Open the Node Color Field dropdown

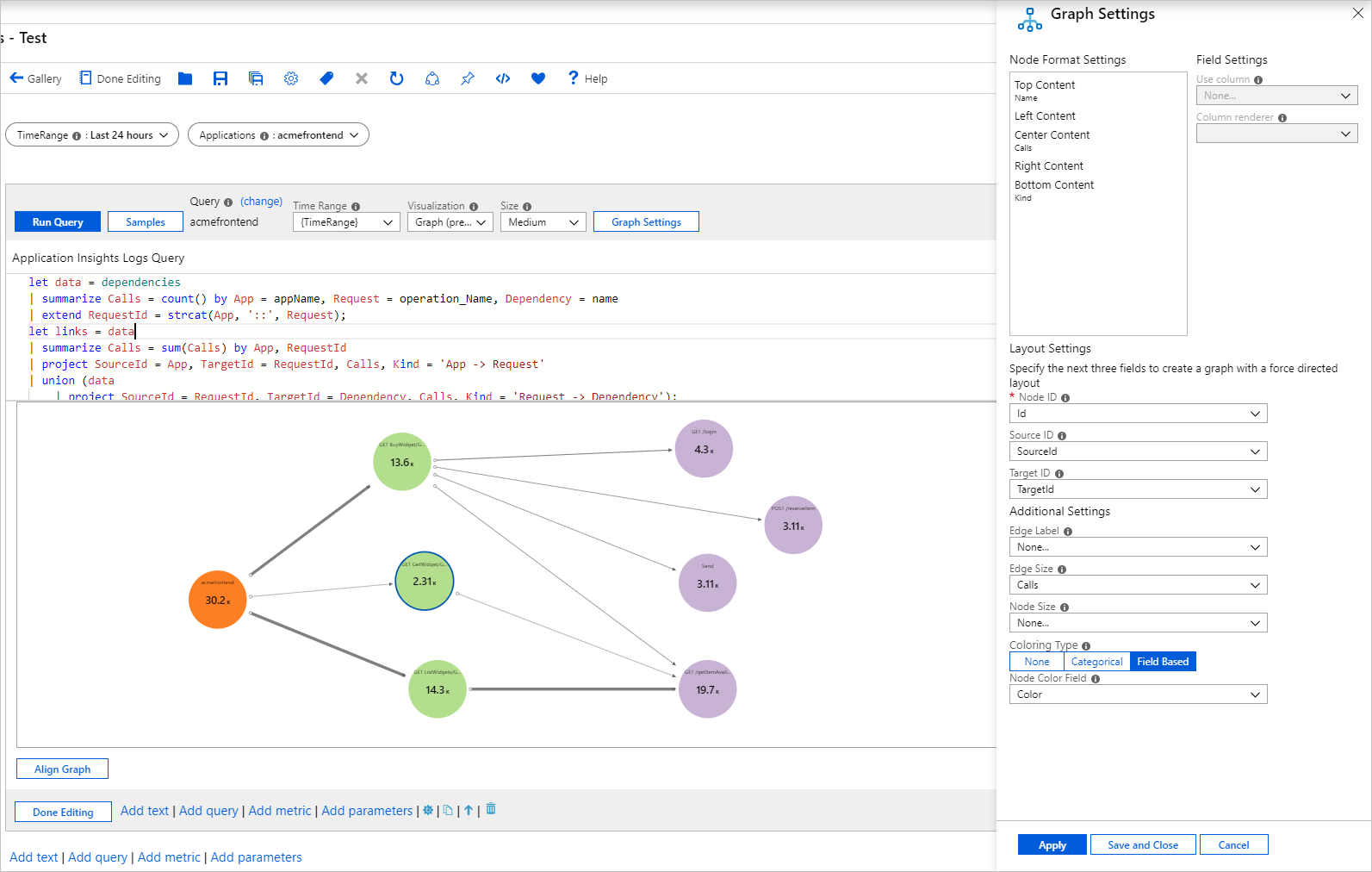tap(1138, 694)
